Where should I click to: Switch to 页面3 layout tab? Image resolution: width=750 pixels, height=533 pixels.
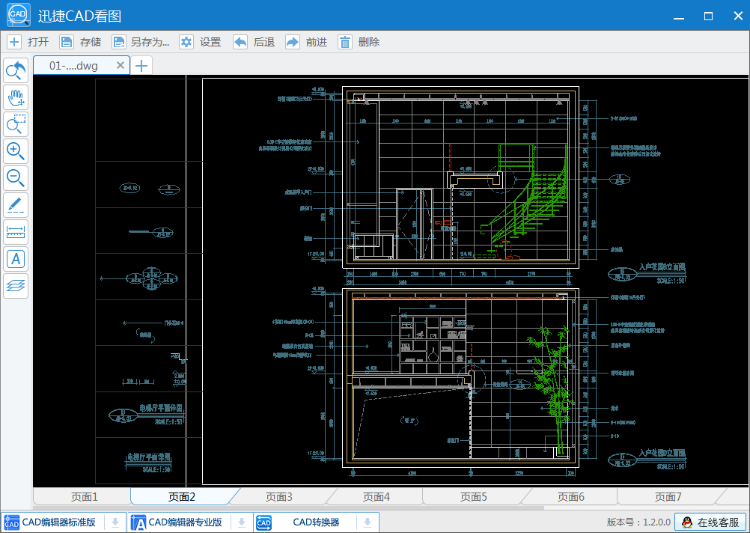pos(279,497)
